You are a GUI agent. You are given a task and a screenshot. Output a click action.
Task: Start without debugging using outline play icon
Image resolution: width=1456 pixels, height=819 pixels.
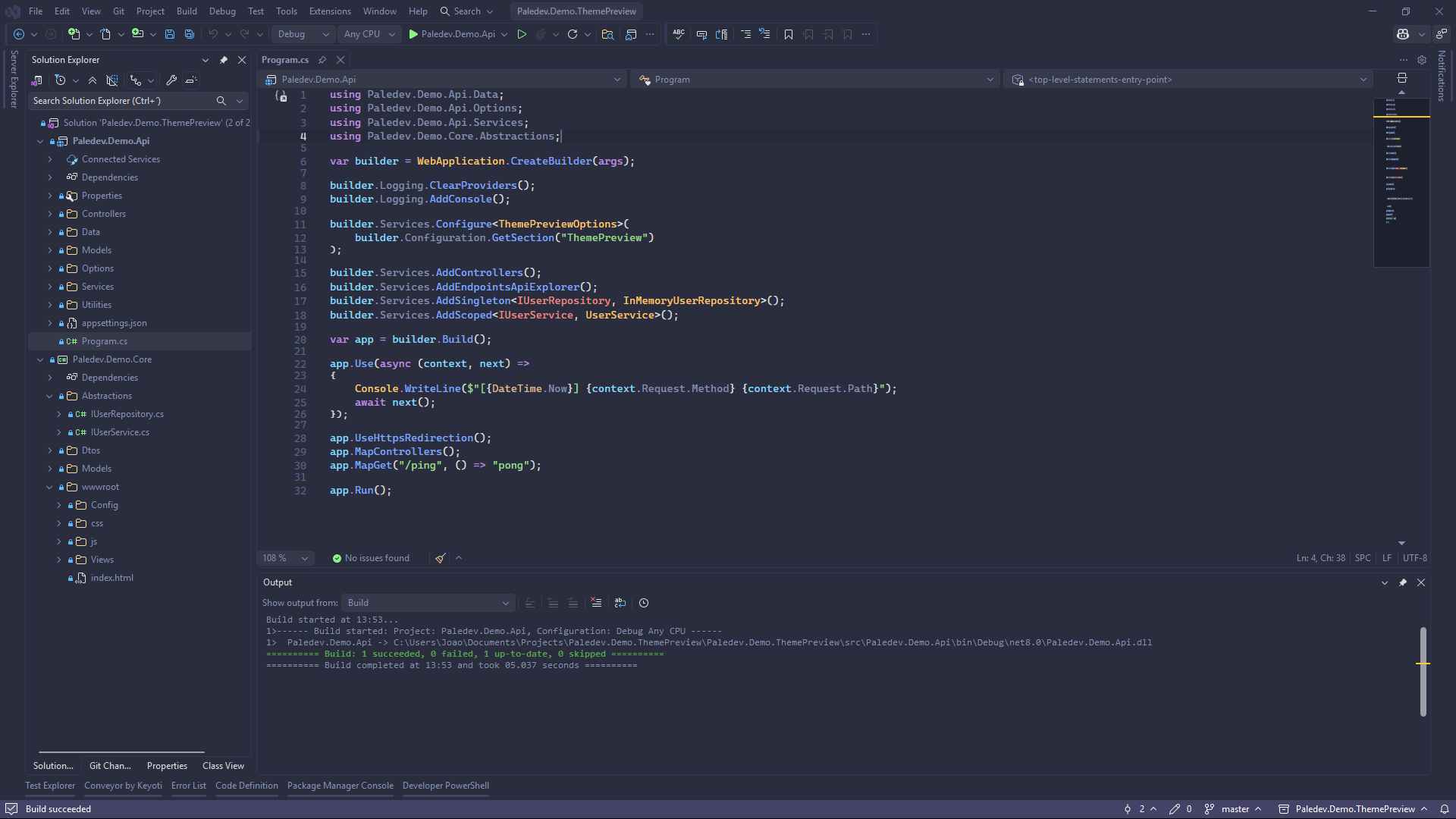[x=522, y=34]
